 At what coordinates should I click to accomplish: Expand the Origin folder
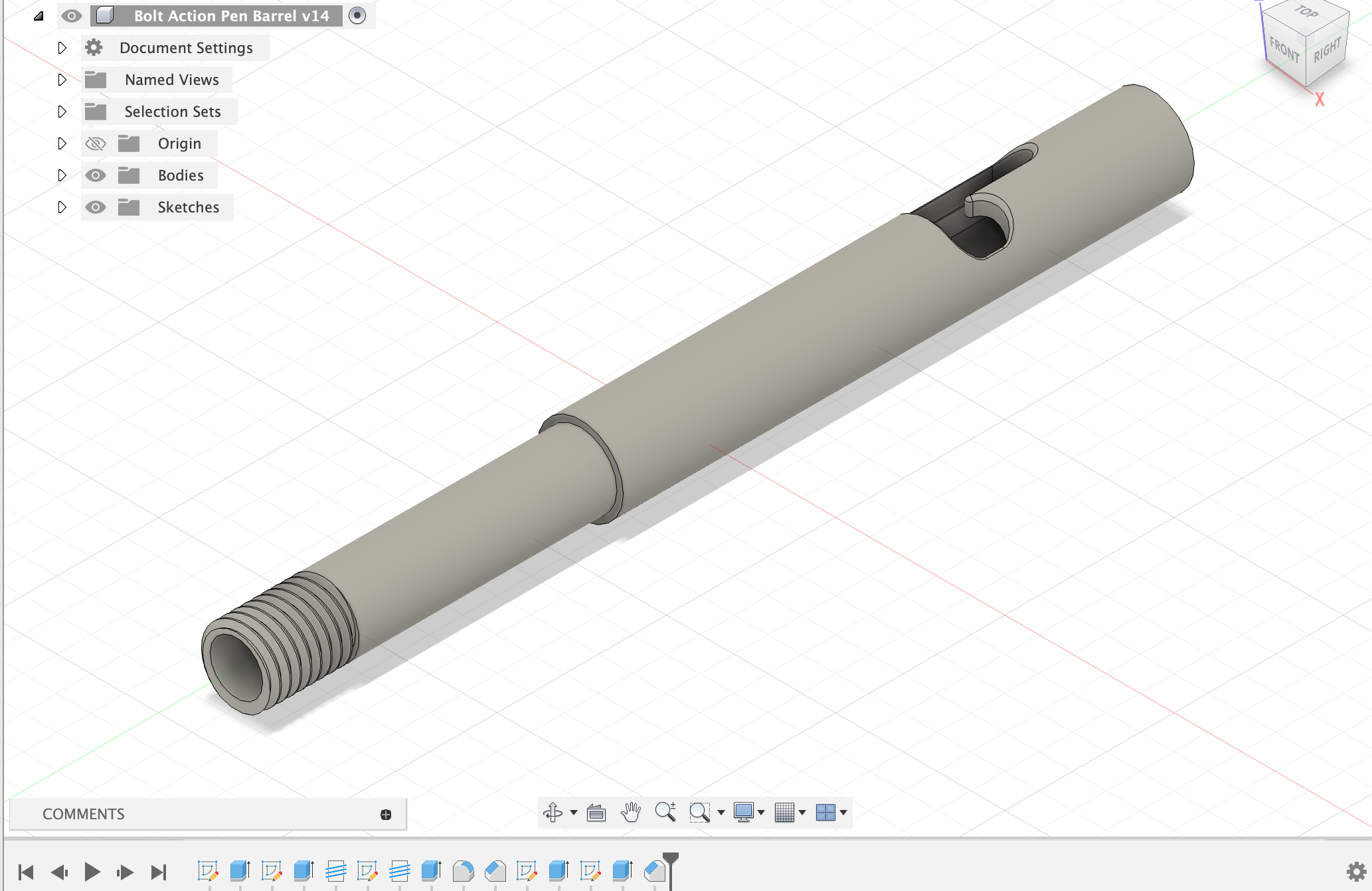[x=62, y=143]
